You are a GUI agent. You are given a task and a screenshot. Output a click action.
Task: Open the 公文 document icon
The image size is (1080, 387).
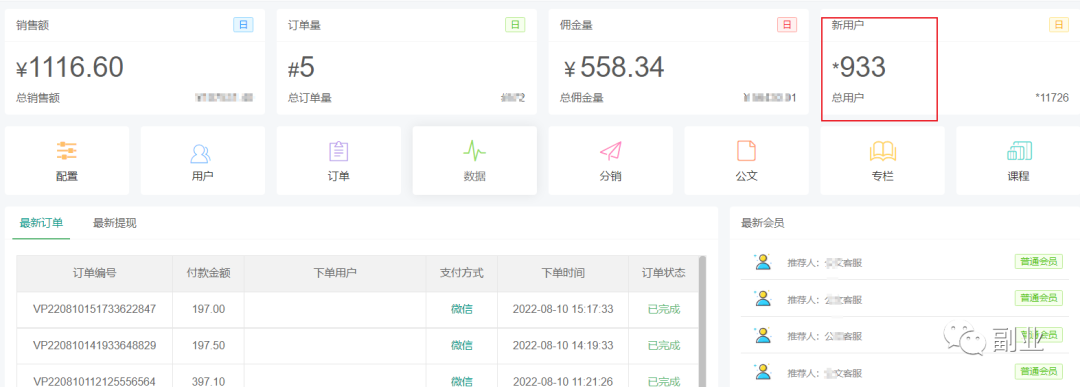coord(746,151)
